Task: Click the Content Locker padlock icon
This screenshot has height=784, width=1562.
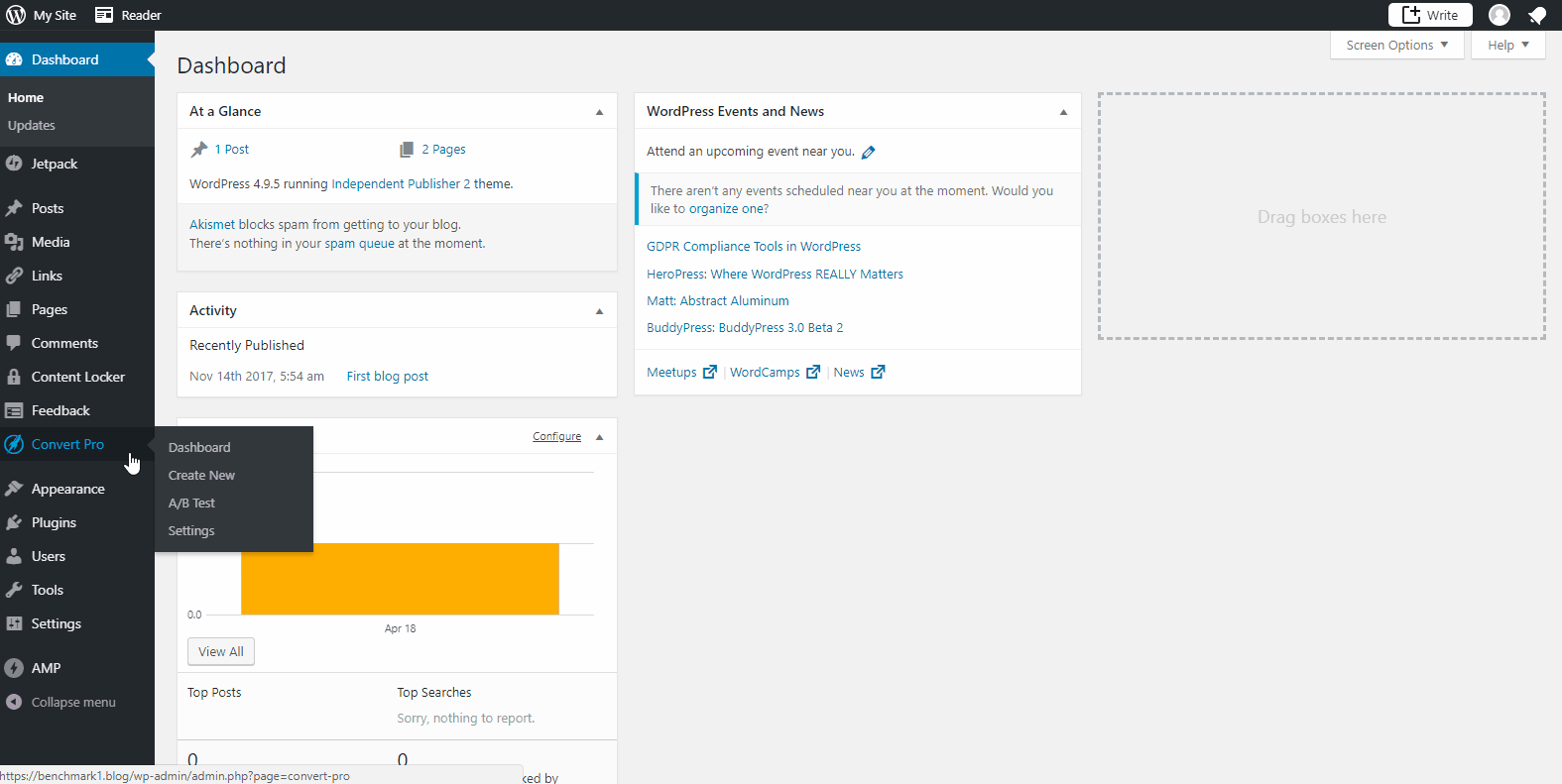Action: pyautogui.click(x=14, y=377)
